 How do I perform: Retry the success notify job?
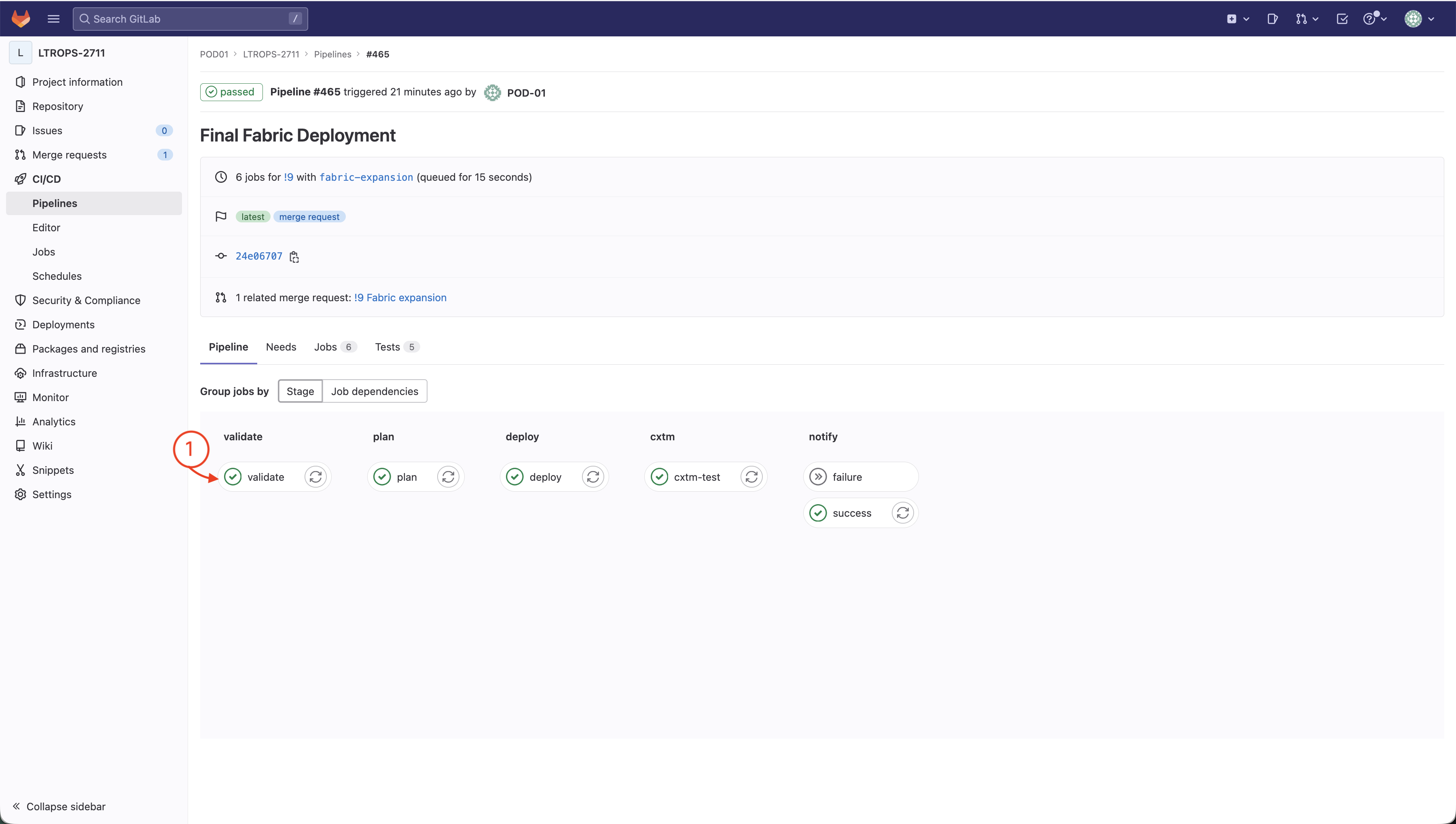tap(902, 513)
